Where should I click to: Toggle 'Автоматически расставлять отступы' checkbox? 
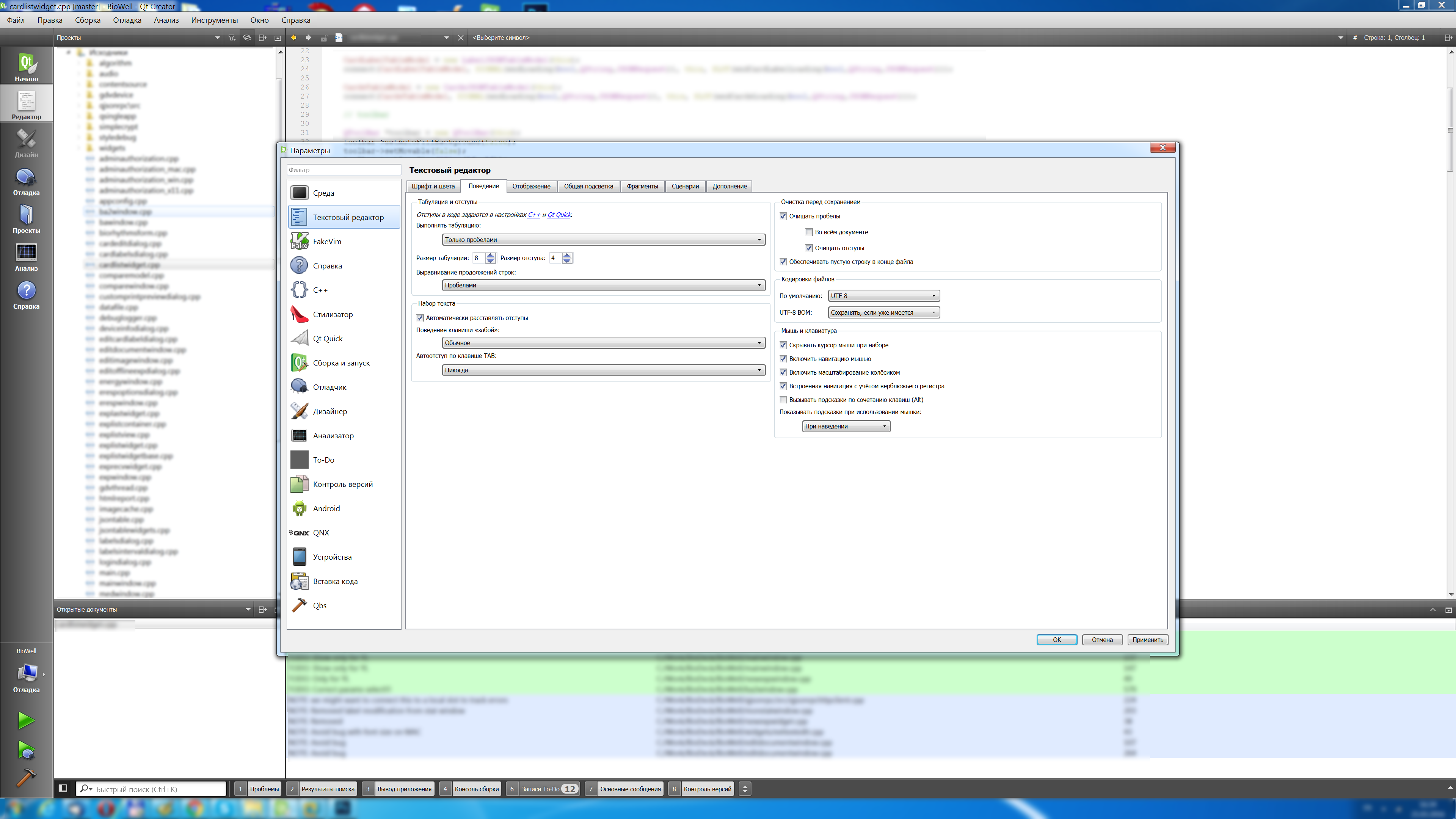420,318
